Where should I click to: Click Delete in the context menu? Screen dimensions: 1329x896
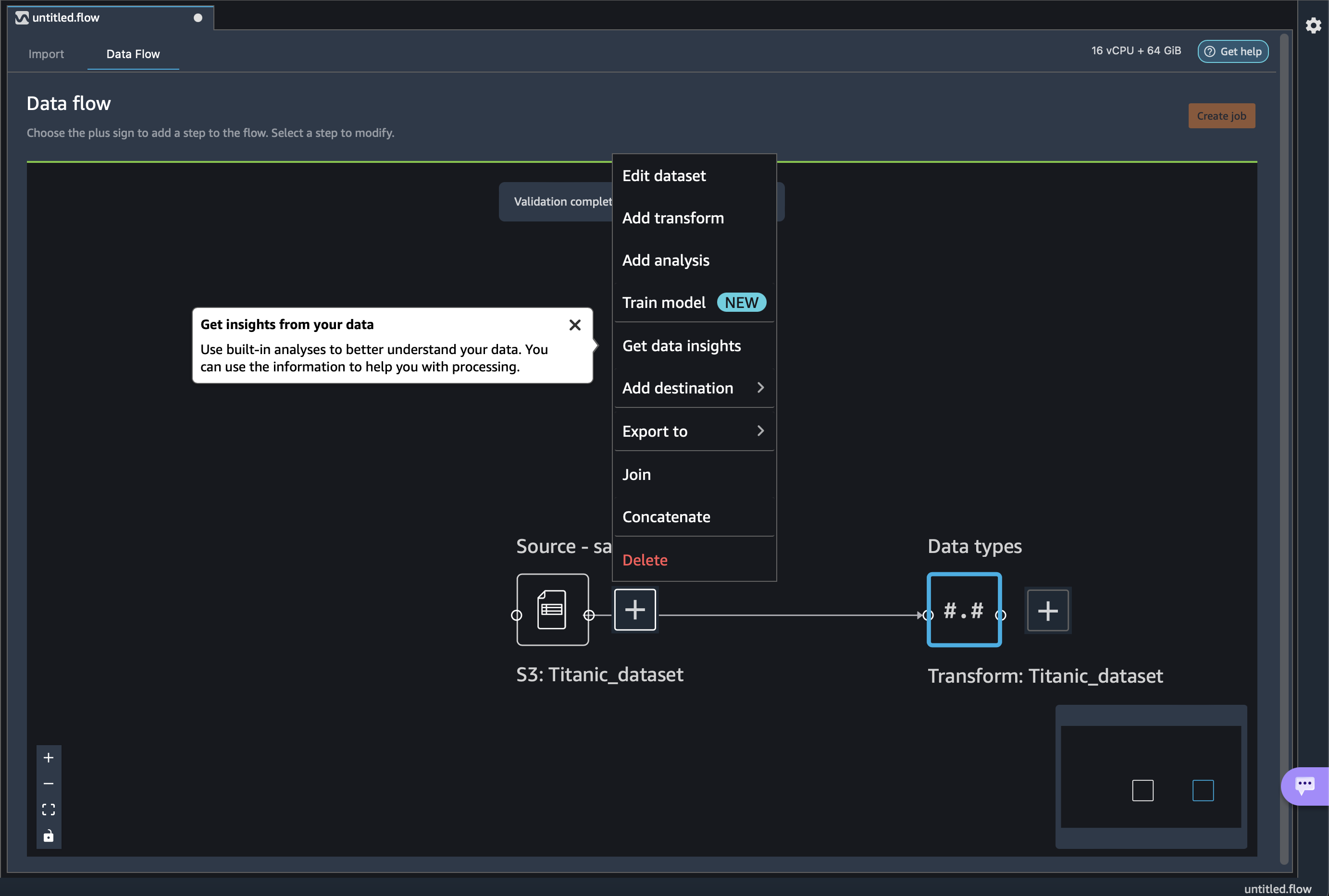coord(645,560)
